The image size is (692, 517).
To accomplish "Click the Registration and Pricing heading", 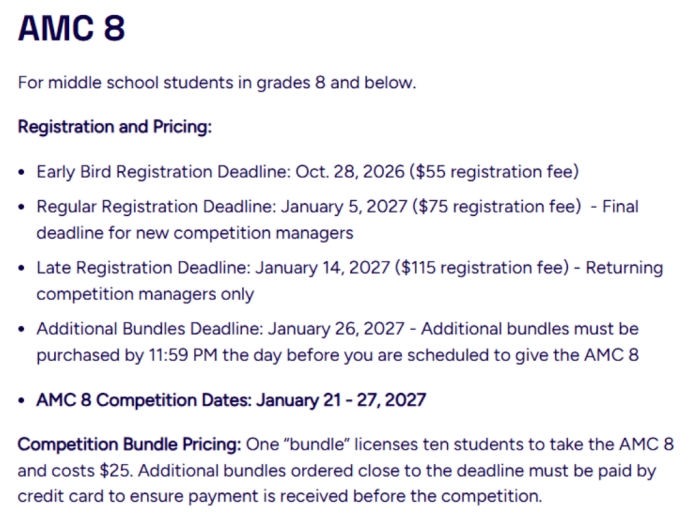I will (115, 127).
